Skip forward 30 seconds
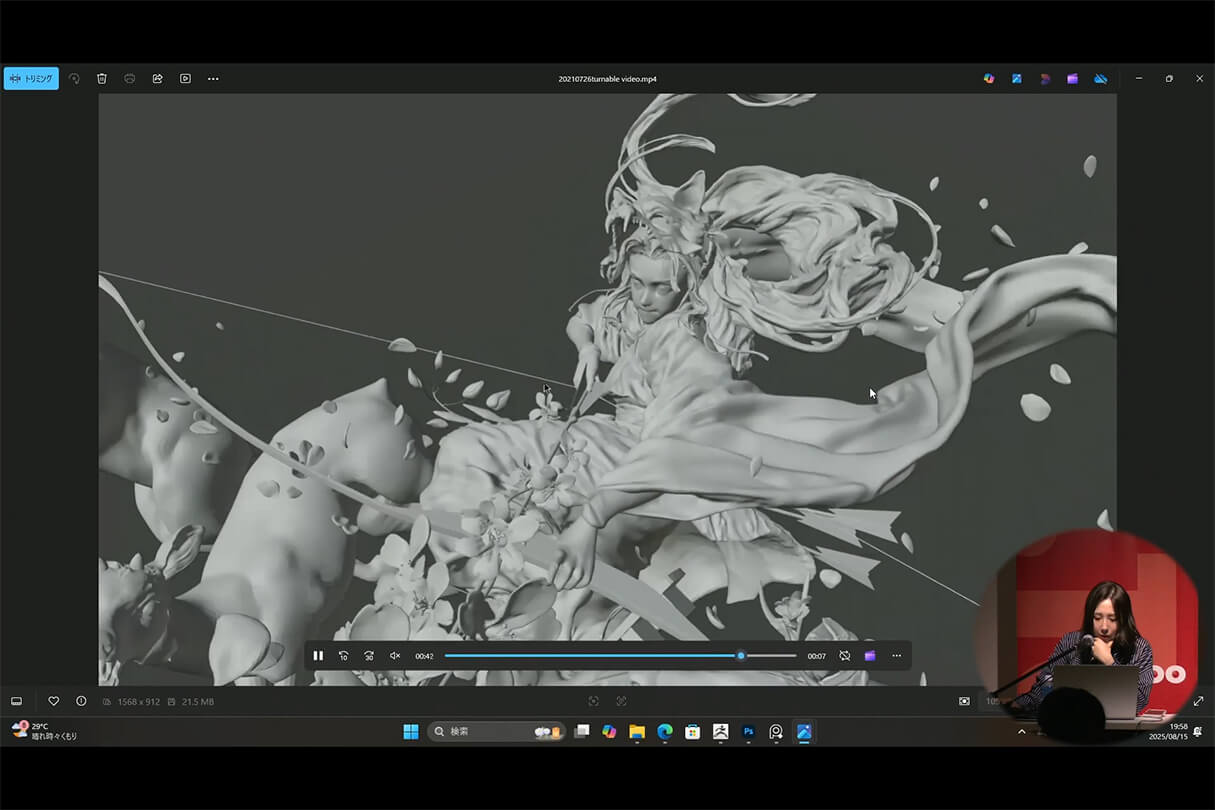Viewport: 1215px width, 810px height. coord(369,656)
